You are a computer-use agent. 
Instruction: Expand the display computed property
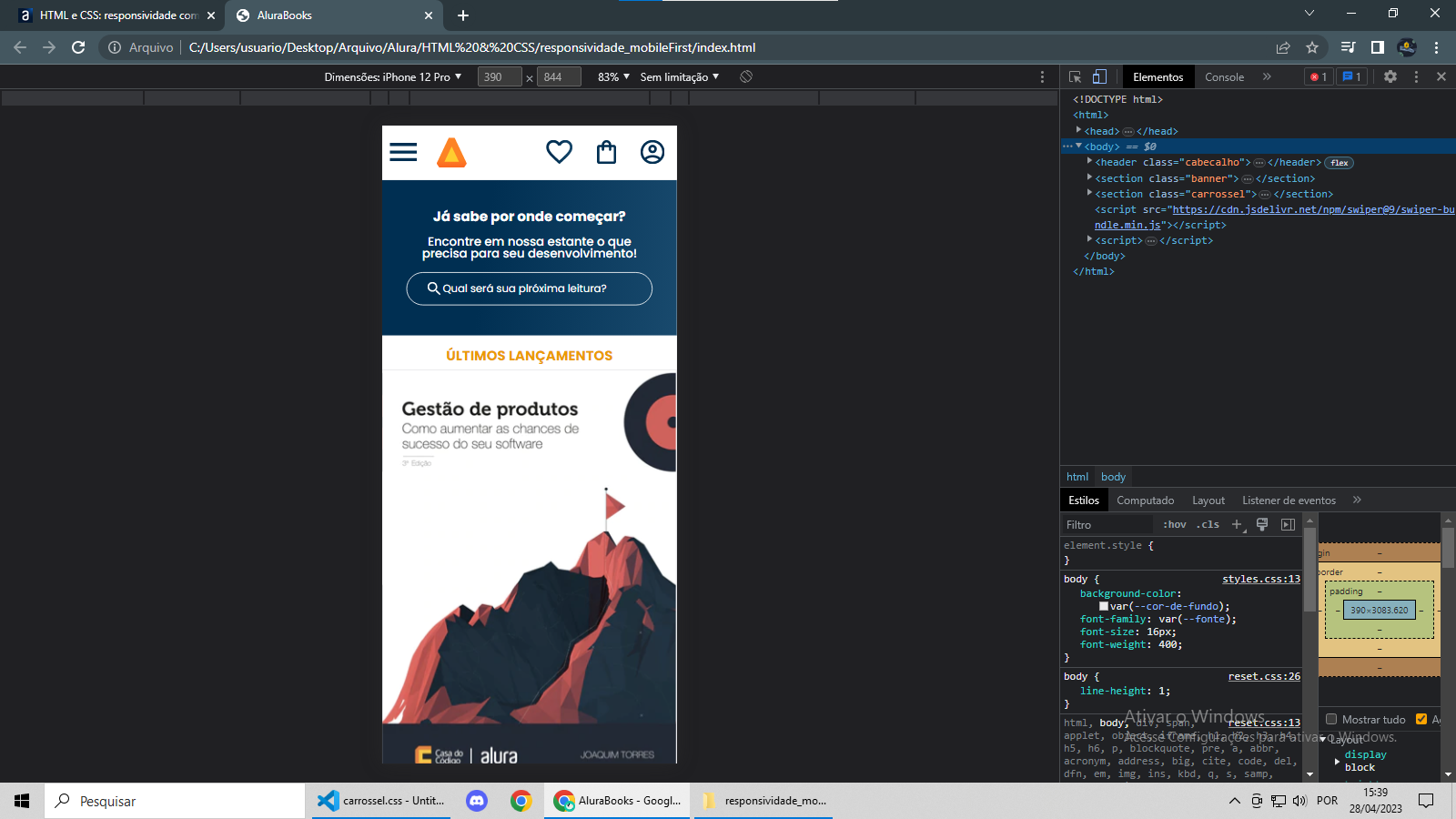1337,761
